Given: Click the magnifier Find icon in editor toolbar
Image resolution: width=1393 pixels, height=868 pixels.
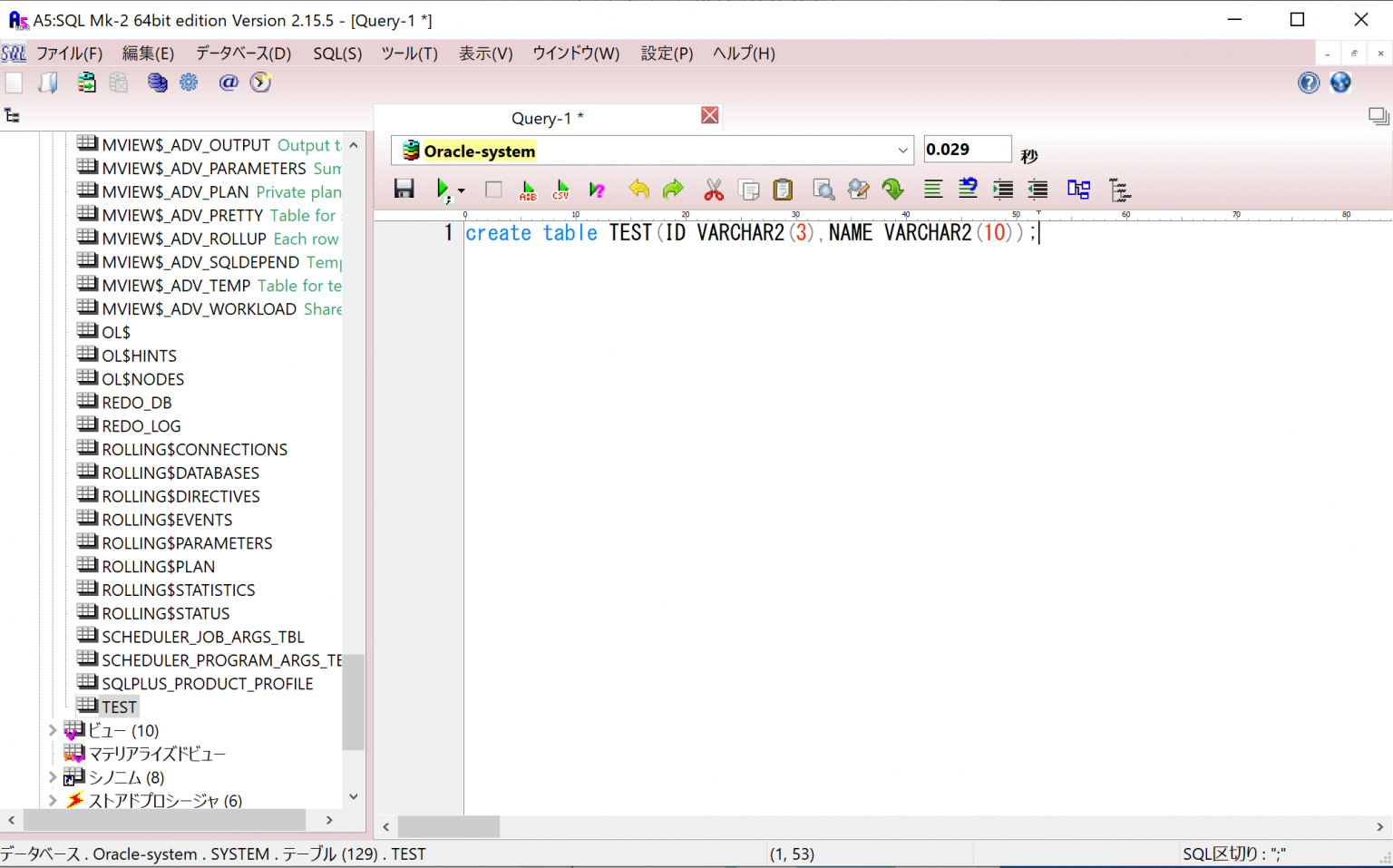Looking at the screenshot, I should point(823,189).
